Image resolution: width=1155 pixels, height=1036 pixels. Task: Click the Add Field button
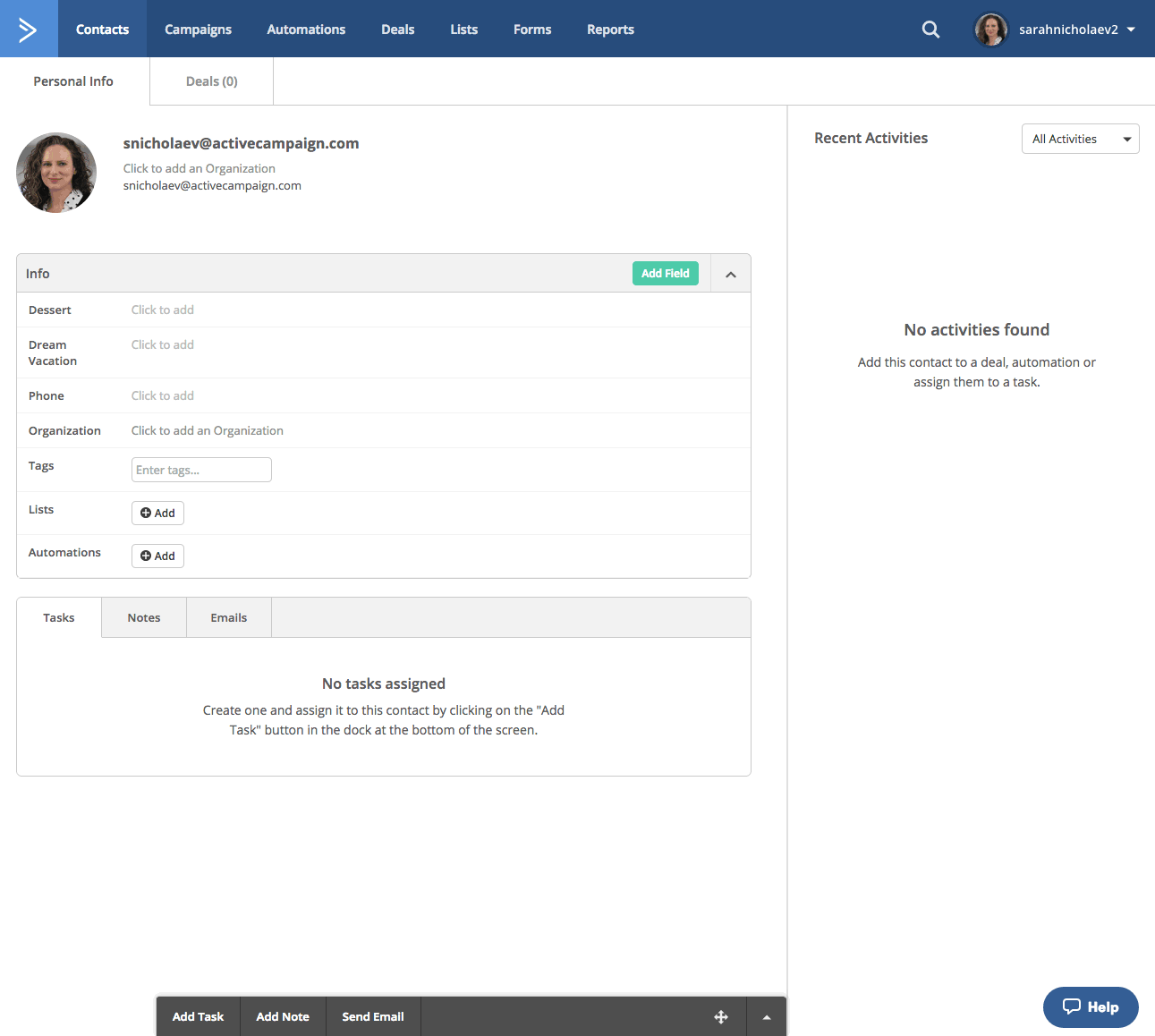(665, 273)
